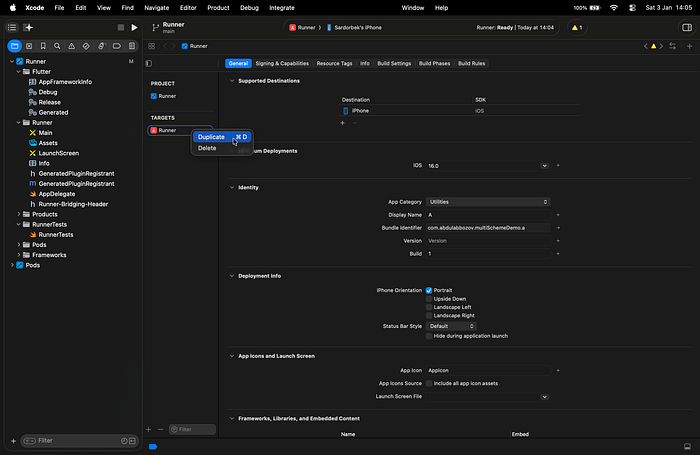Enable Upside Down orientation
The height and width of the screenshot is (455, 700).
click(429, 299)
